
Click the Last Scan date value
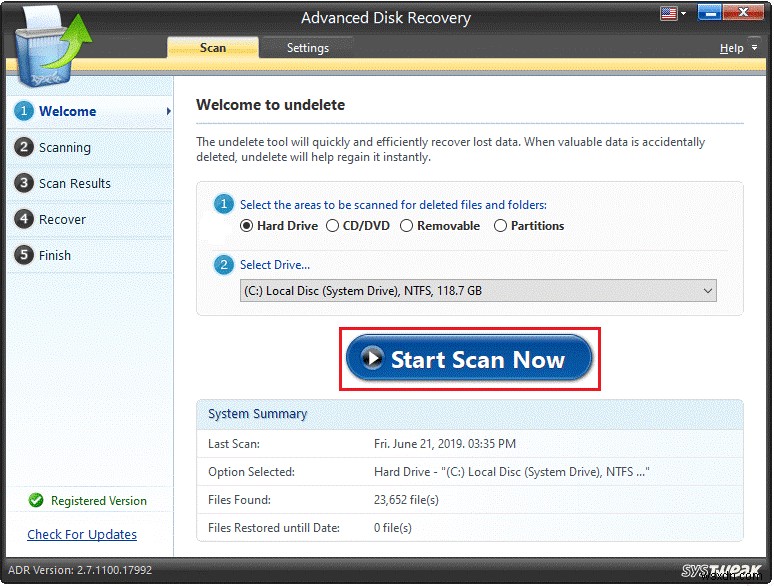click(x=445, y=444)
